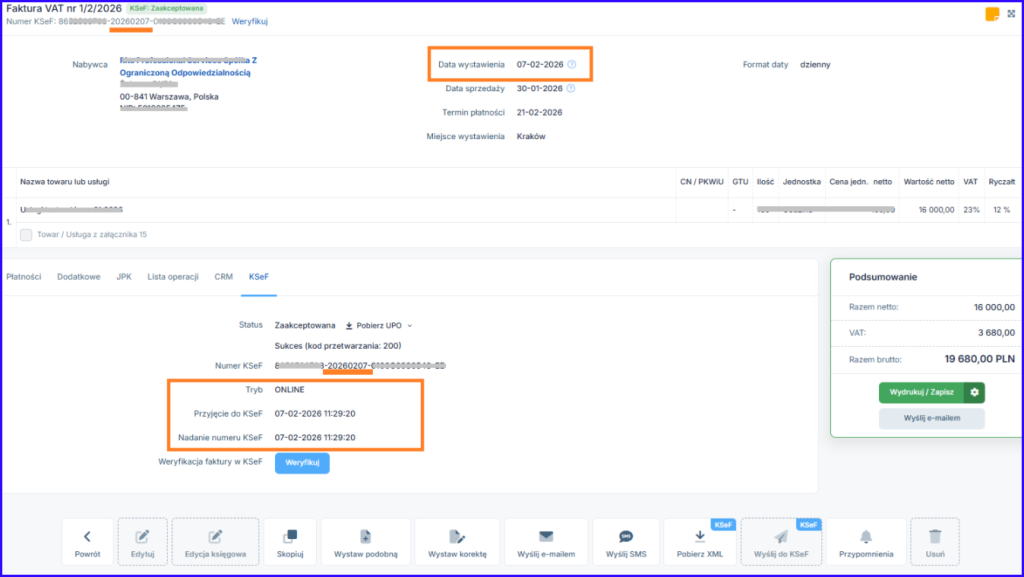Click the blue Weryfikuj button
The image size is (1024, 577).
(301, 463)
